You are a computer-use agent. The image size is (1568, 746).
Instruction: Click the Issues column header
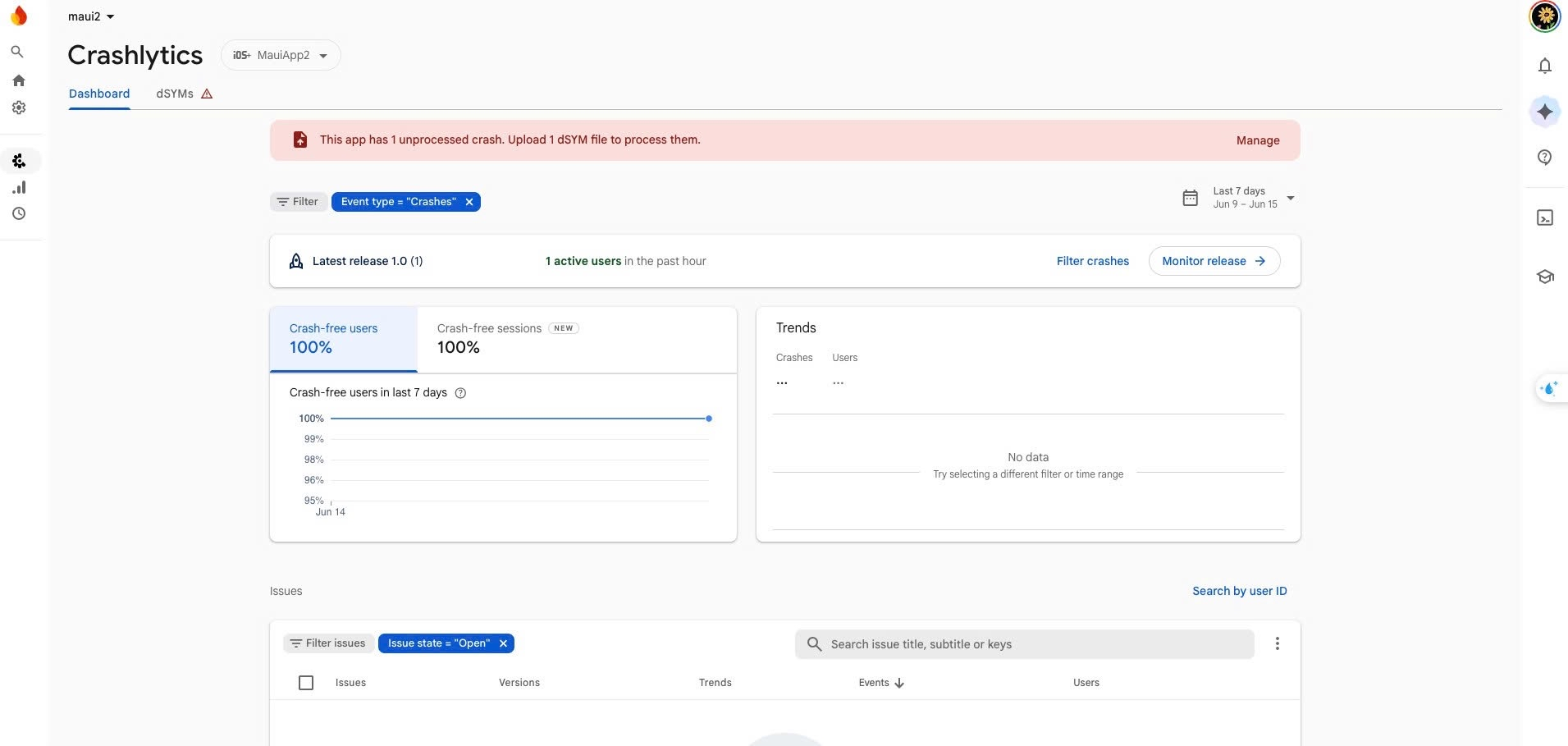350,683
